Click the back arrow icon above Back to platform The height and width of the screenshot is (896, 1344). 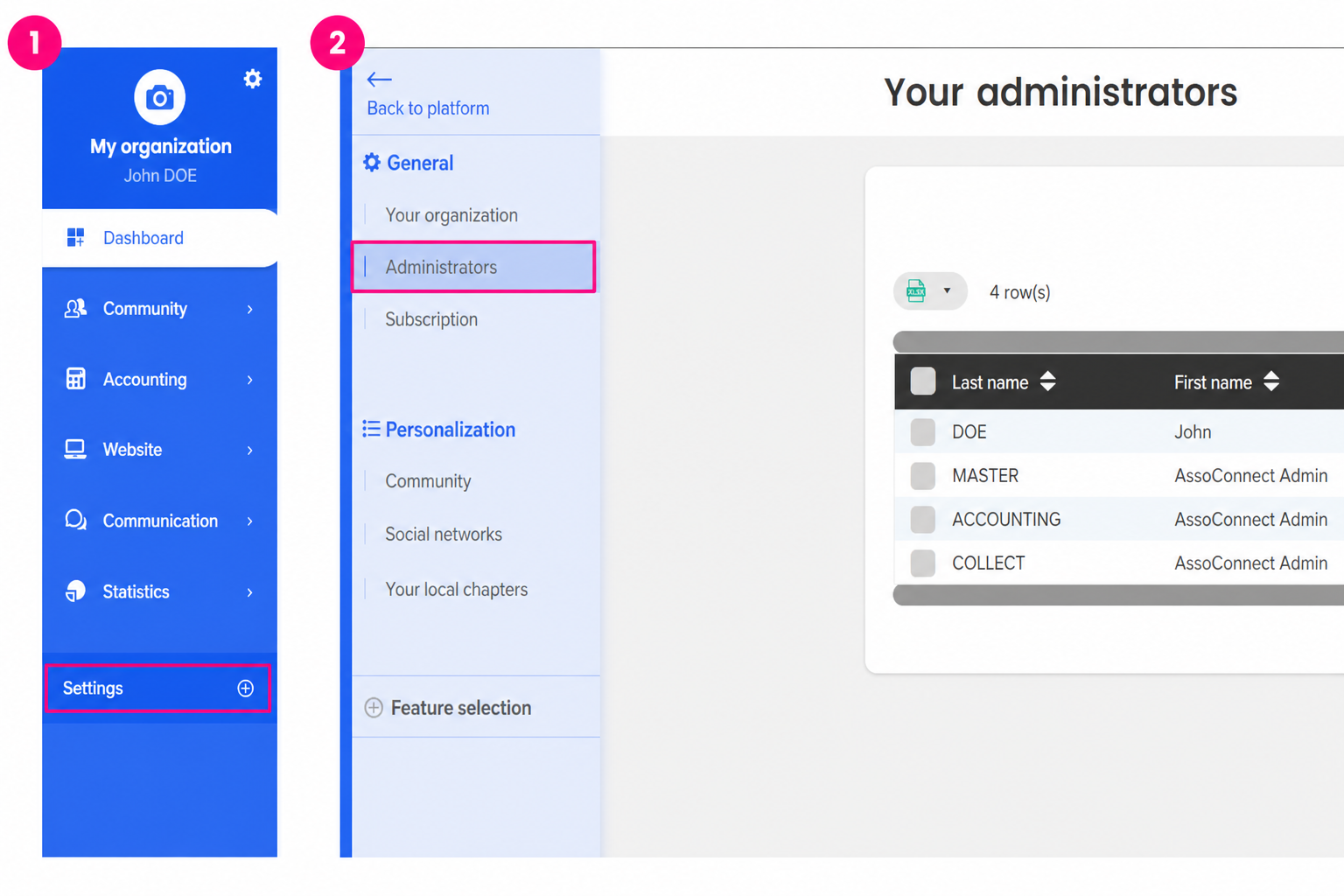[x=379, y=80]
